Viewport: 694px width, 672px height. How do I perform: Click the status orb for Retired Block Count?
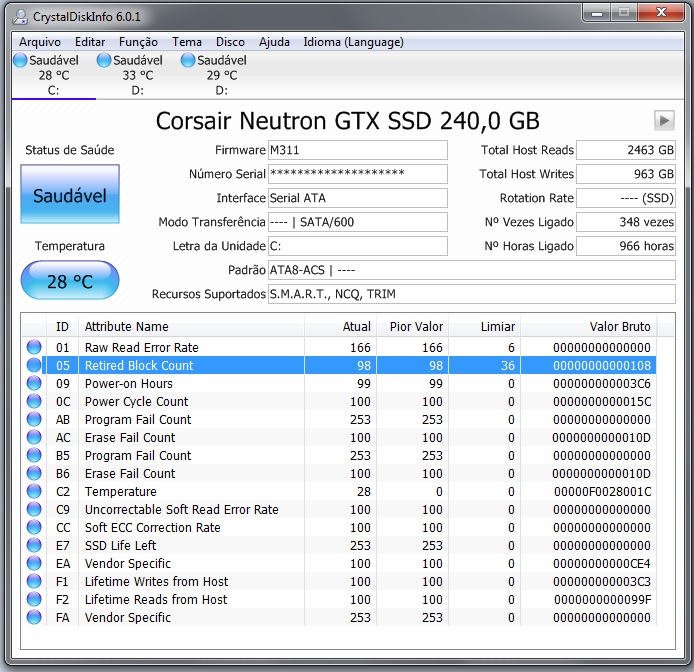[34, 365]
